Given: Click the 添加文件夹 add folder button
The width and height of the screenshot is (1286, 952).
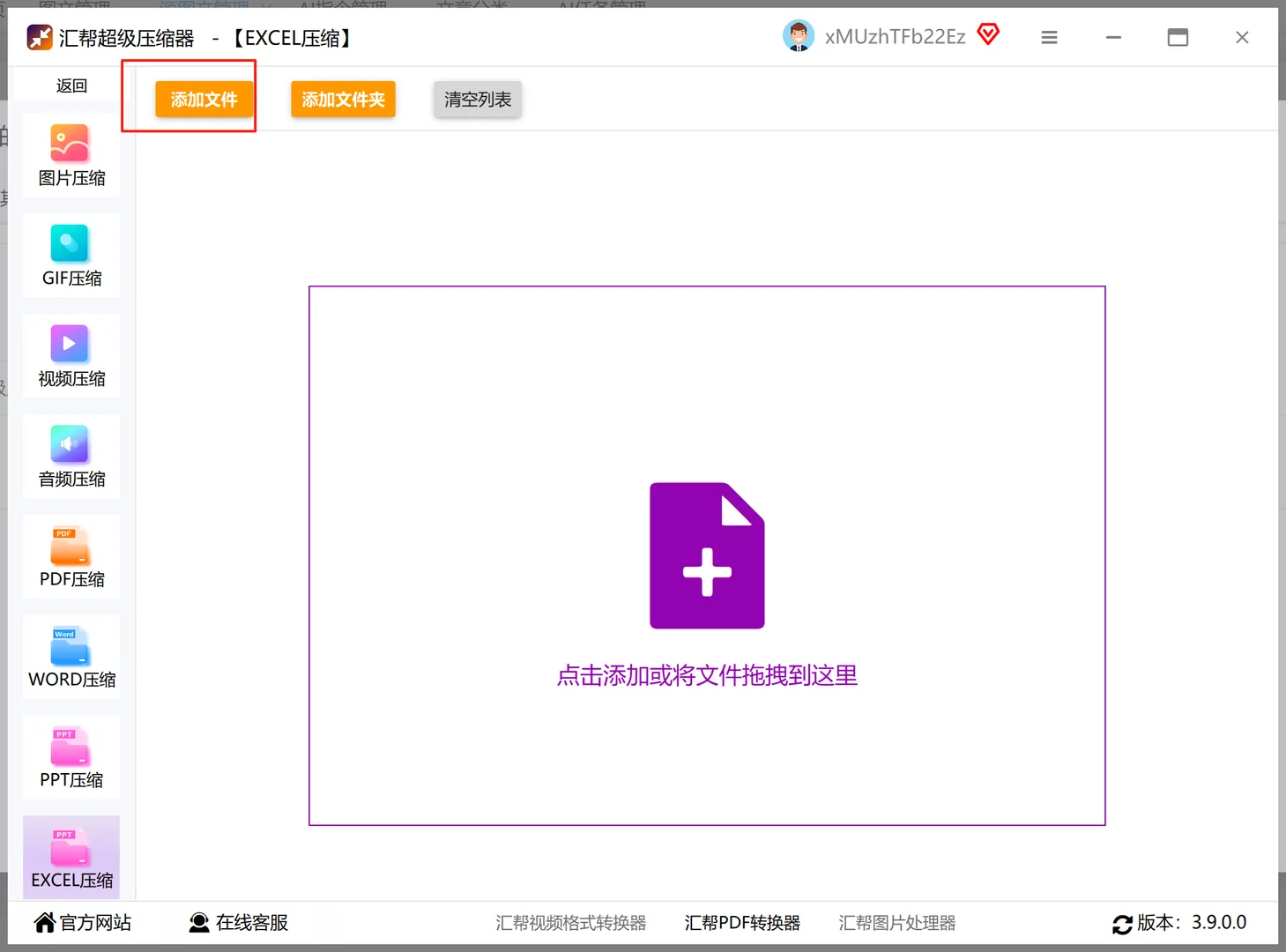Looking at the screenshot, I should [x=343, y=100].
